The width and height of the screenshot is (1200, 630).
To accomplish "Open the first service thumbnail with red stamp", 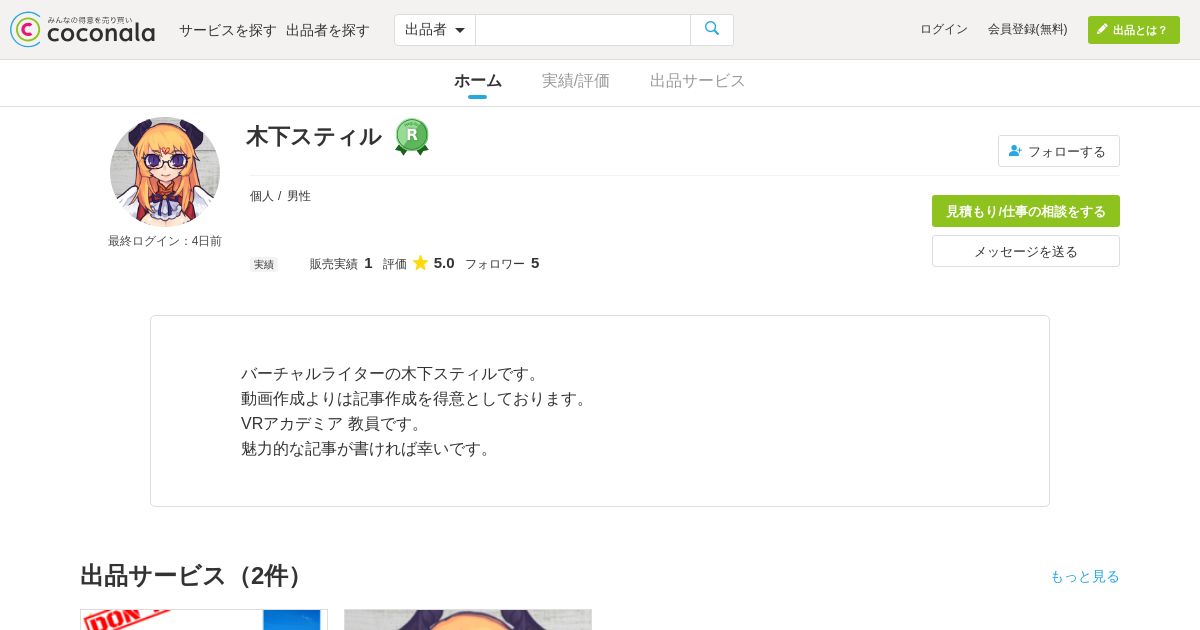I will pos(204,620).
